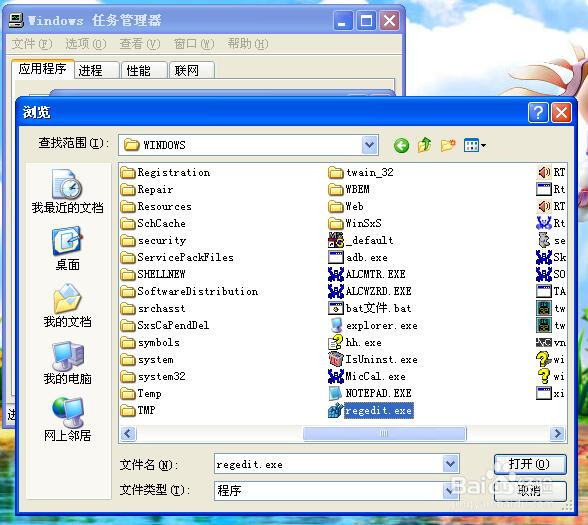Viewport: 588px width, 525px height.
Task: Select the _default file
Action: tap(361, 240)
